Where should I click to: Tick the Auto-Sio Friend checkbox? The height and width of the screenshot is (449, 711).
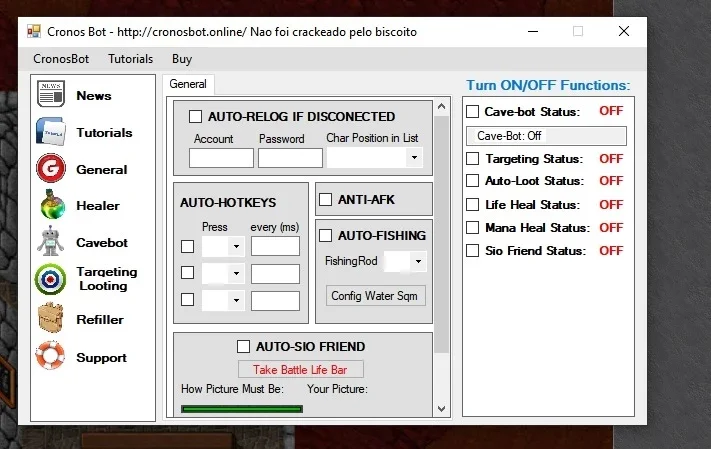(x=243, y=347)
